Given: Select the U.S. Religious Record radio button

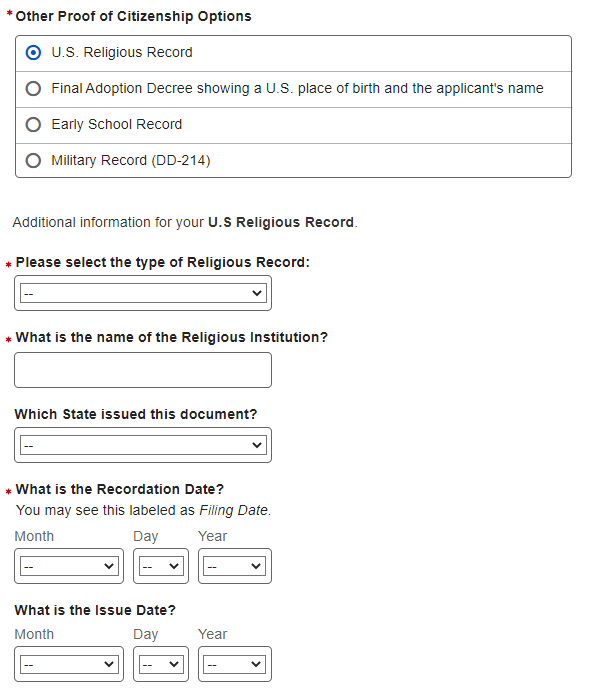Looking at the screenshot, I should point(34,52).
